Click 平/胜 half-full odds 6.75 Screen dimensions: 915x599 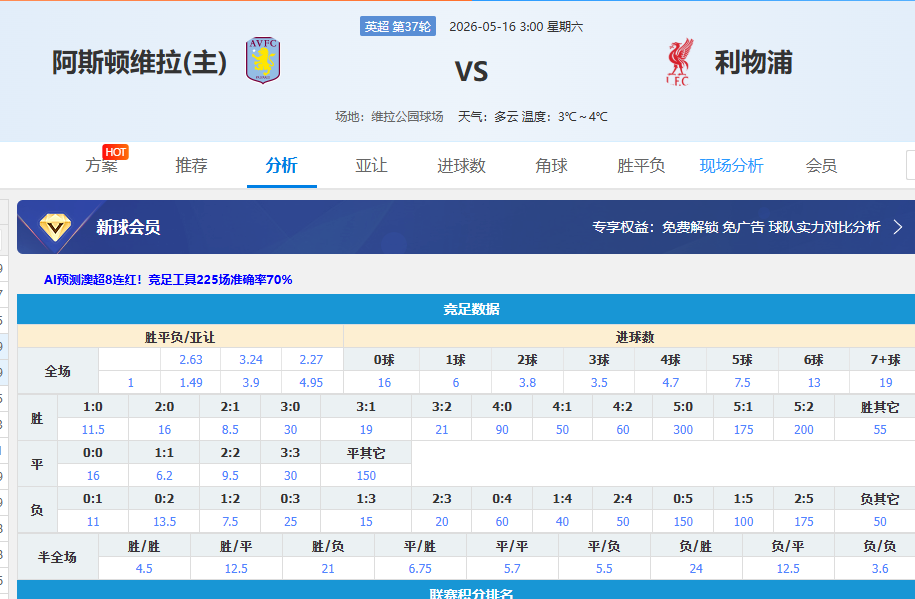(x=420, y=569)
